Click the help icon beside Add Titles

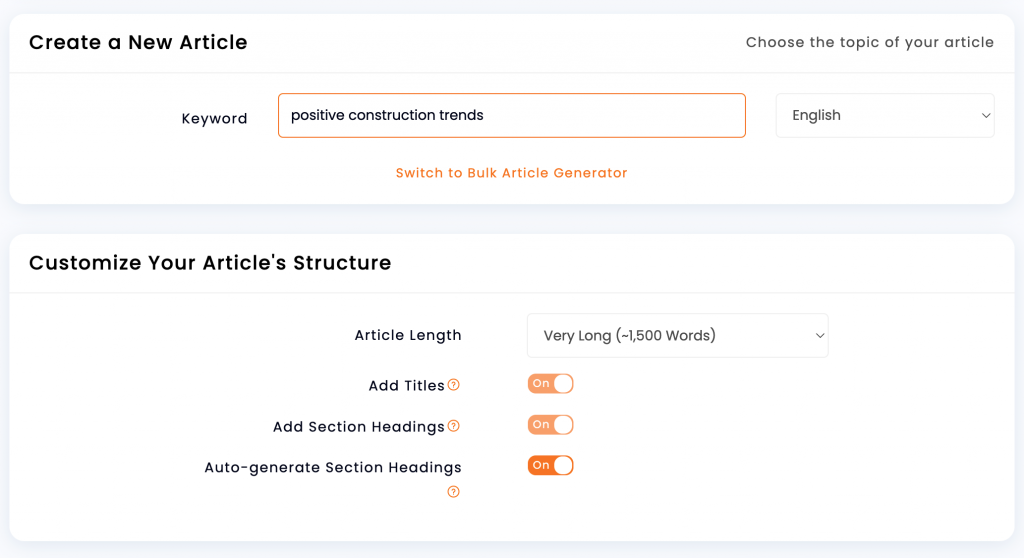(453, 385)
